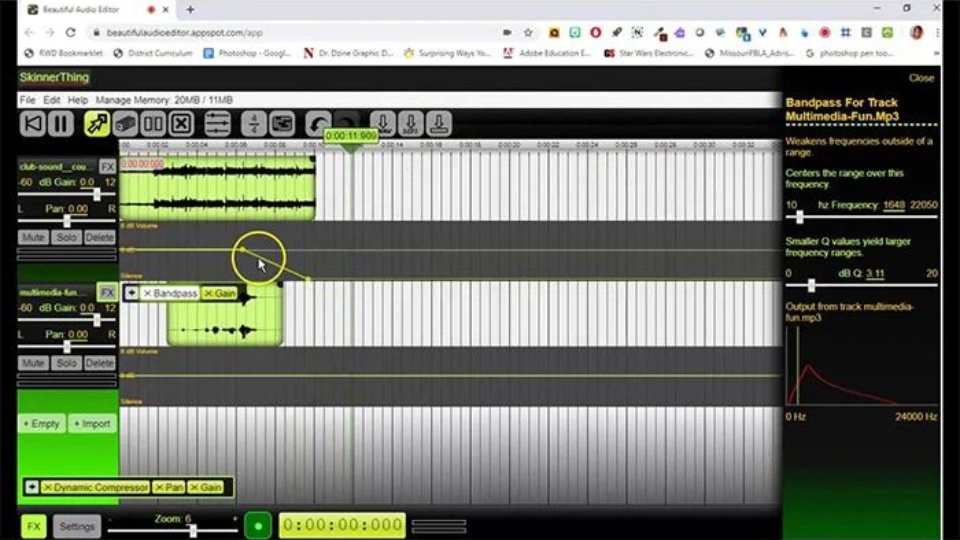
Task: Toggle the master FX button at bottom
Action: click(x=34, y=526)
